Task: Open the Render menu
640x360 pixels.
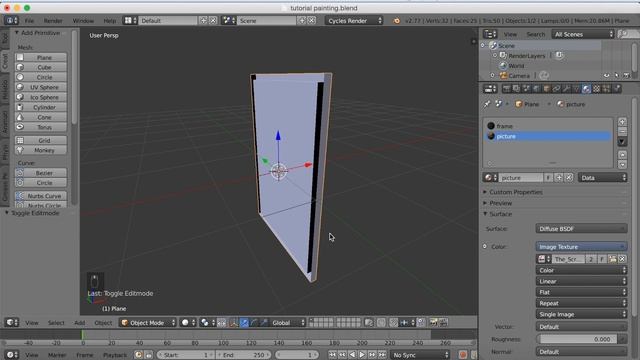Action: [53, 20]
